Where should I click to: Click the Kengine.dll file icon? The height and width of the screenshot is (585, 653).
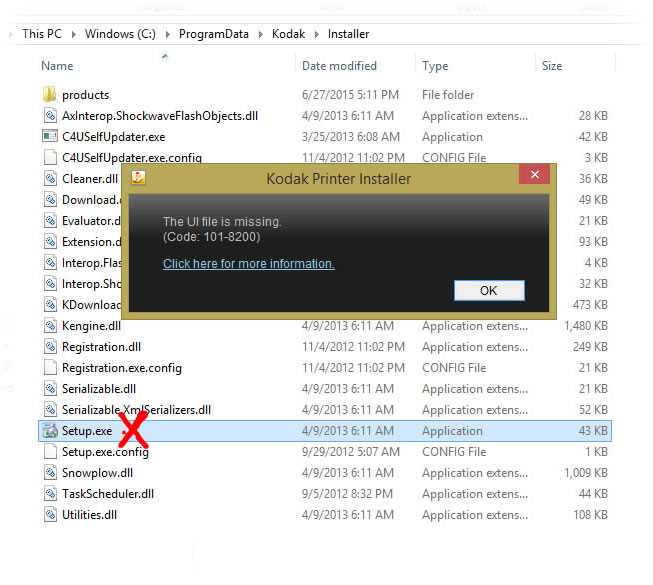[50, 326]
